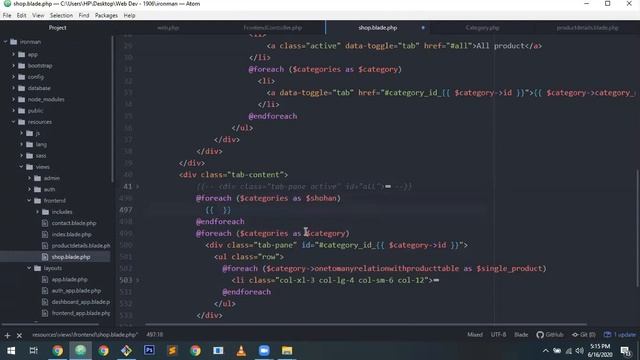This screenshot has height=360, width=640.
Task: Expand the sass folder chevron
Action: tap(22, 156)
